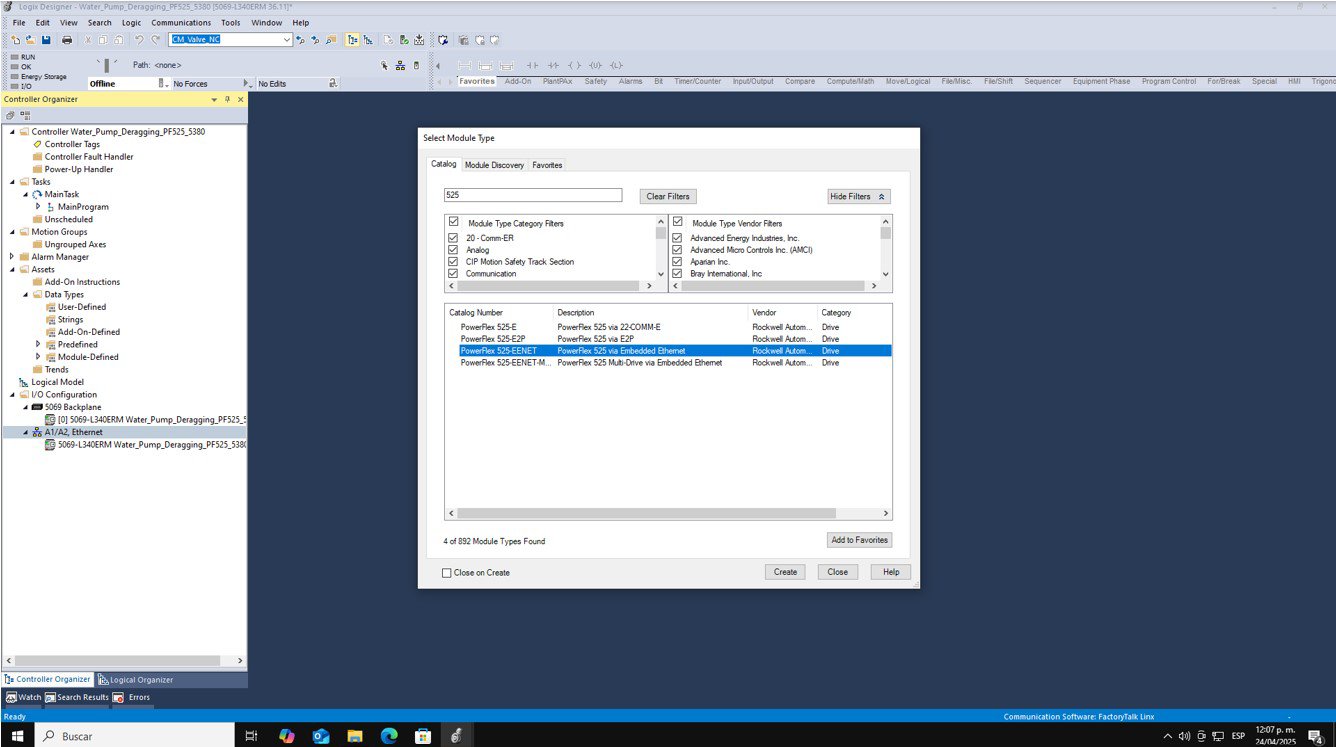Viewport: 1336px width, 747px height.
Task: Click the Save toolbar icon
Action: click(46, 40)
